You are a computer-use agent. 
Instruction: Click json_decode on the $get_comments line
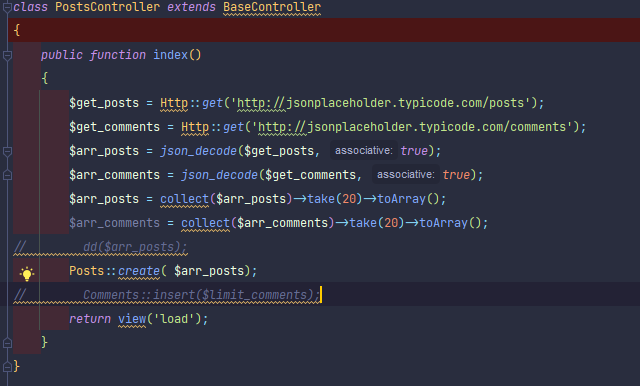coord(220,175)
